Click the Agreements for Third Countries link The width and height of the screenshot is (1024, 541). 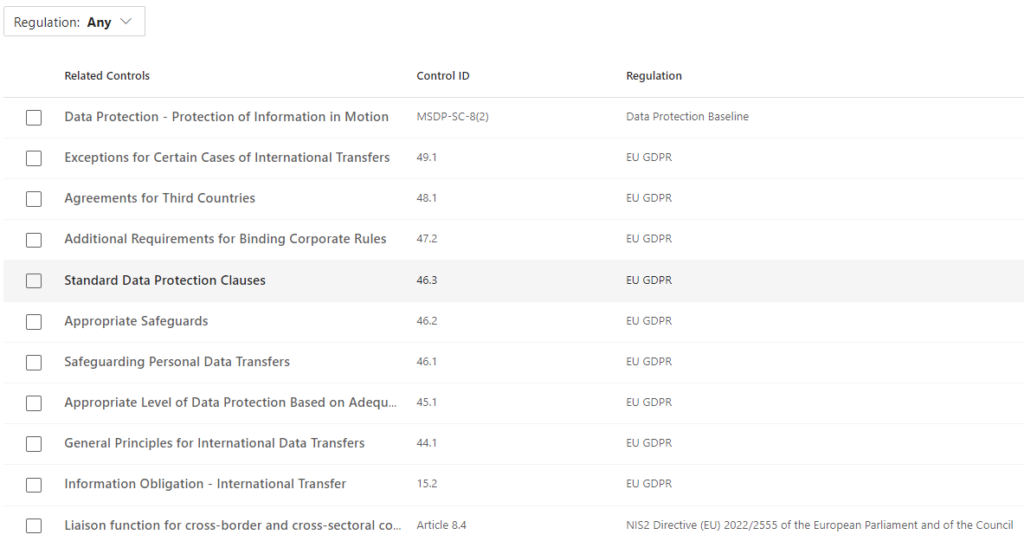point(160,199)
